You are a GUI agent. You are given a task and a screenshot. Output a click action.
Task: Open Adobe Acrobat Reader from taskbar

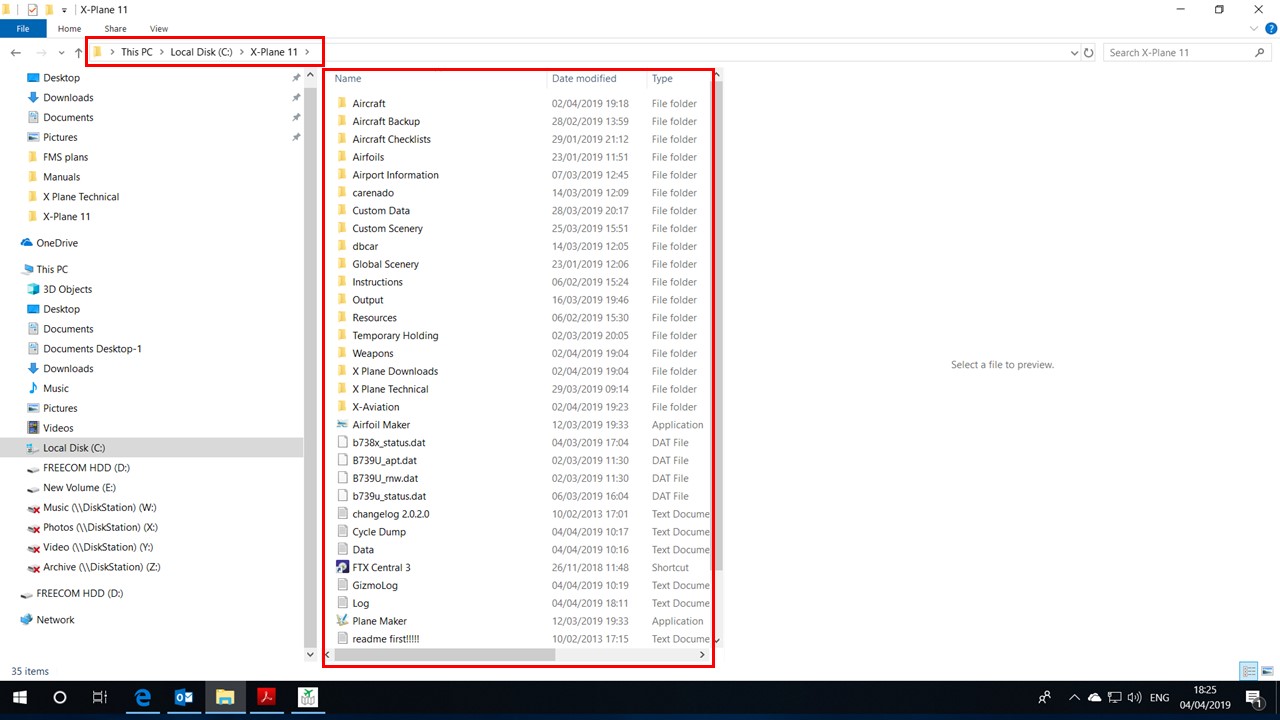click(266, 697)
